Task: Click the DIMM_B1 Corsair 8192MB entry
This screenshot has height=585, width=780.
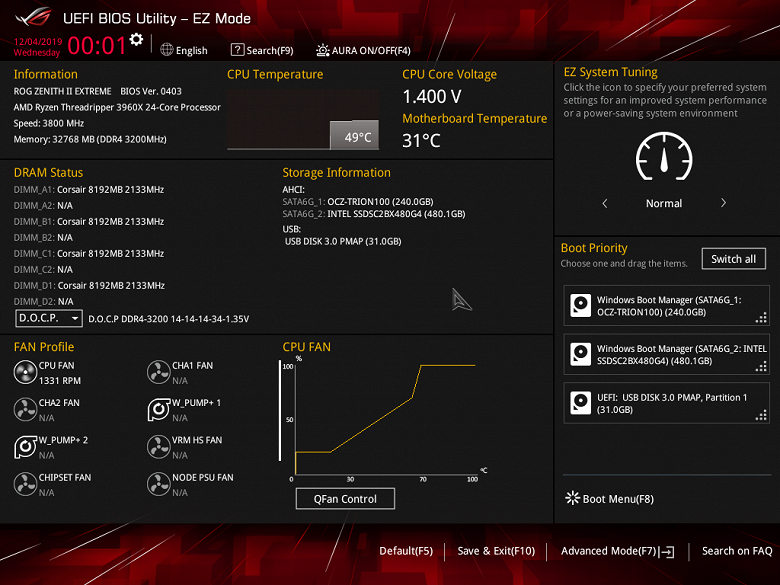Action: [x=89, y=221]
